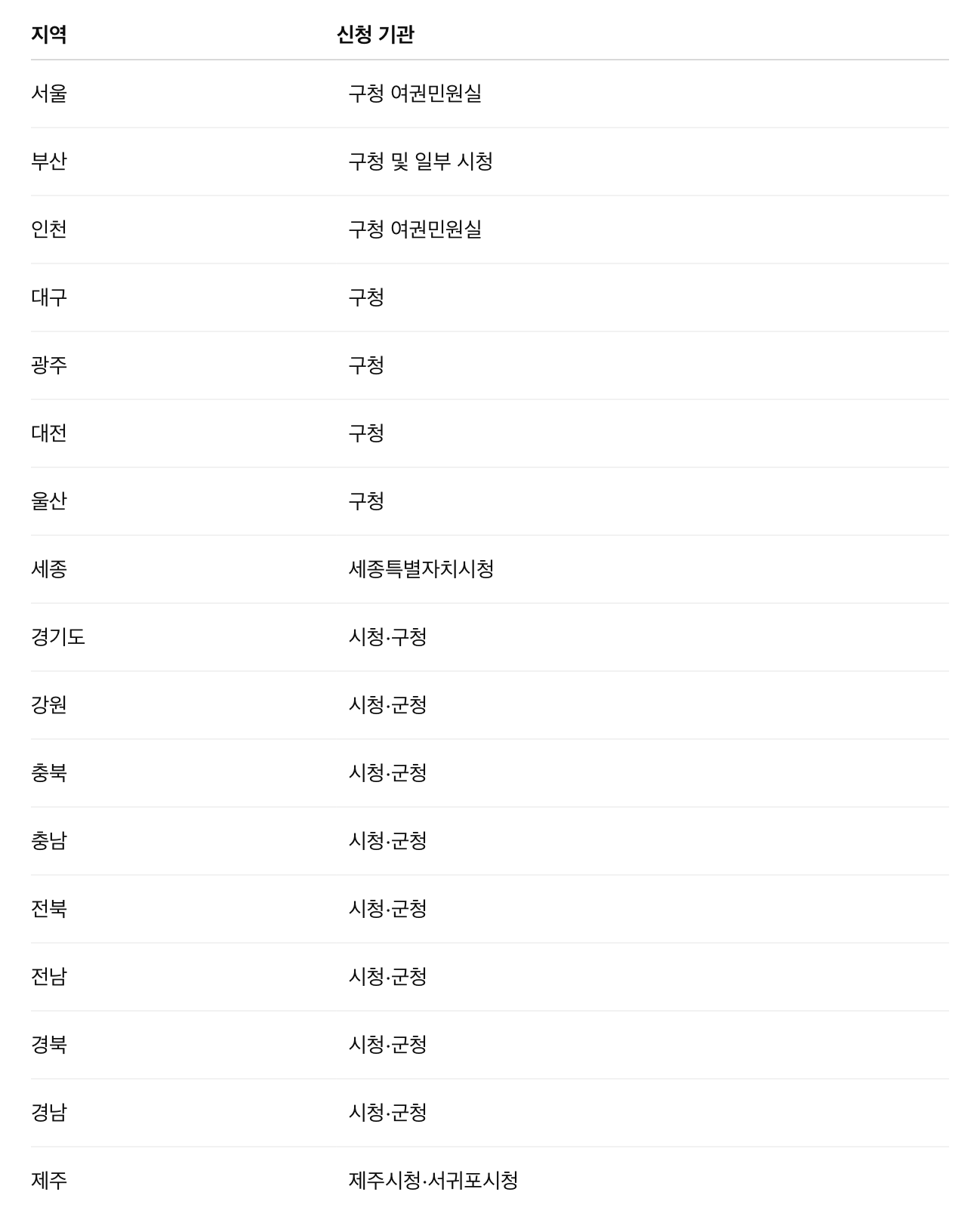Viewport: 974px width, 1232px height.
Task: Select the 부산 region cell
Action: point(49,162)
